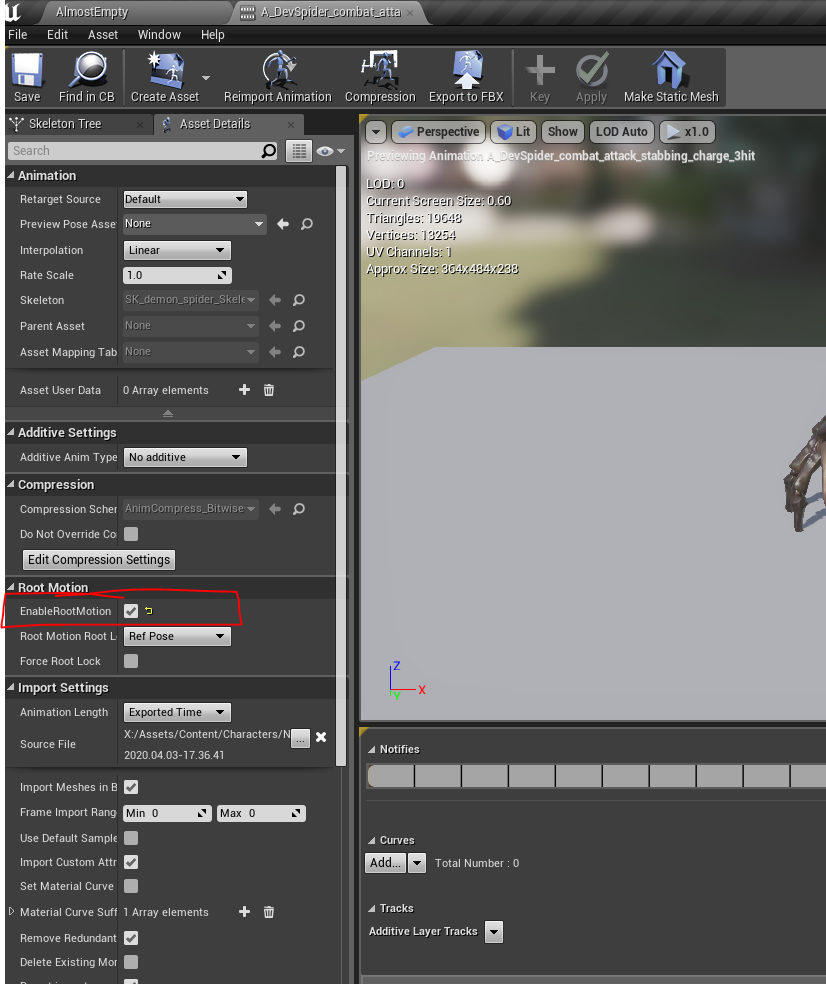Screen dimensions: 826x984
Task: Open the Compression toolbar tool
Action: 380,72
